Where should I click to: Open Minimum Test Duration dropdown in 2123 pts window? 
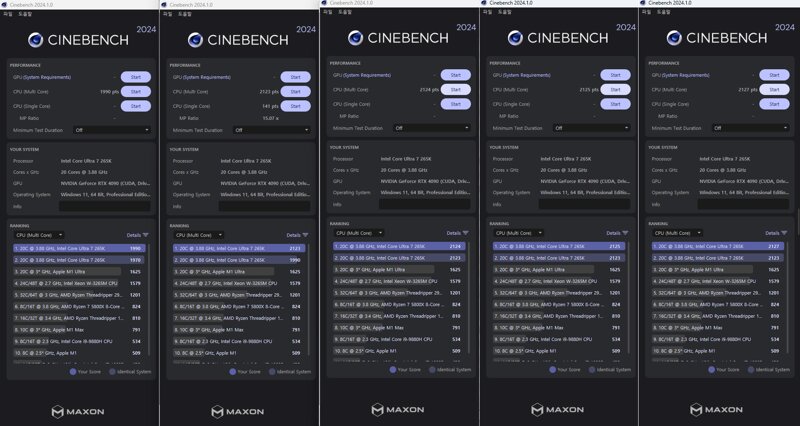pyautogui.click(x=271, y=130)
